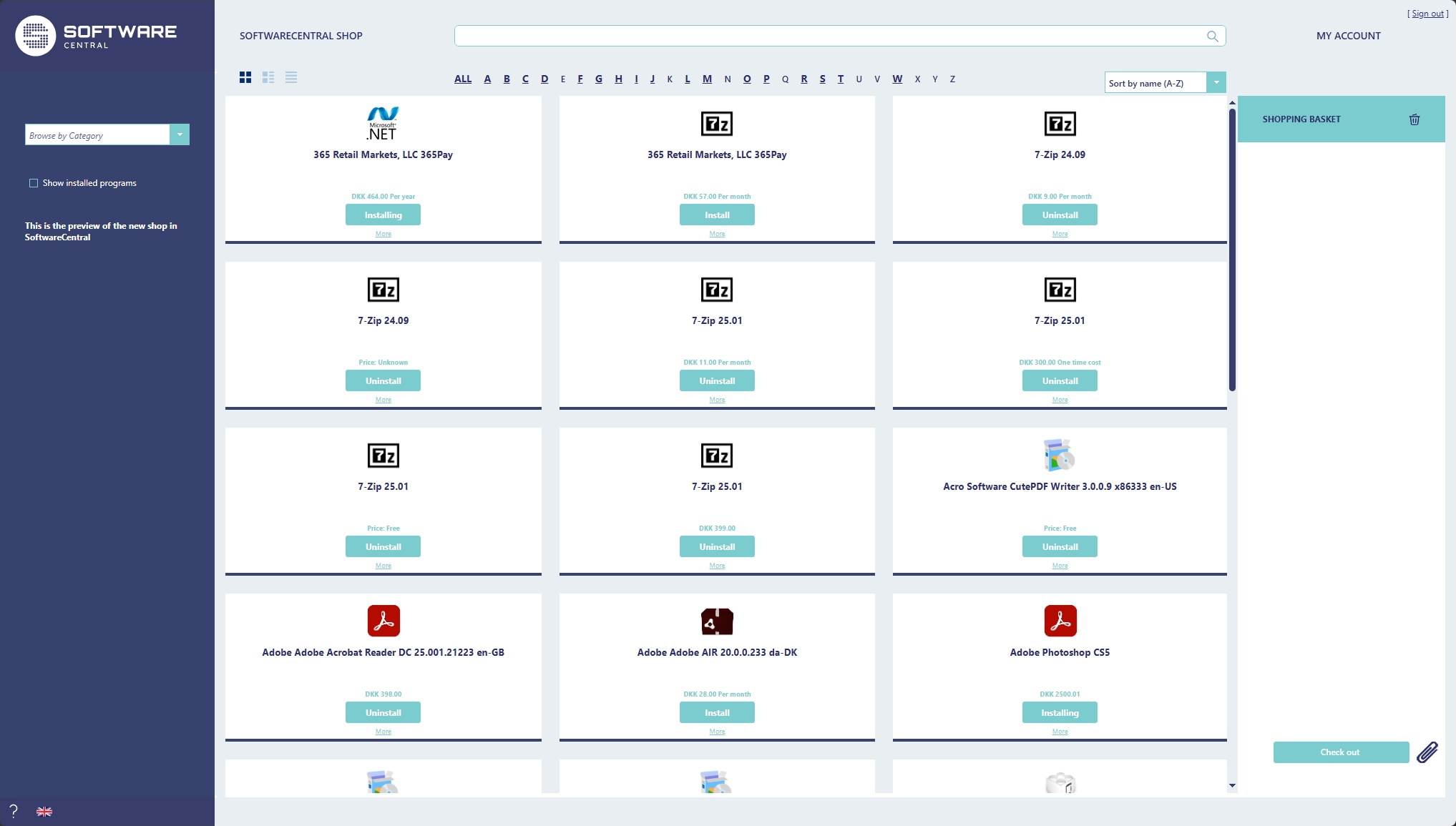
Task: Open More link under 7-Zip 25.01 Free
Action: 383,566
